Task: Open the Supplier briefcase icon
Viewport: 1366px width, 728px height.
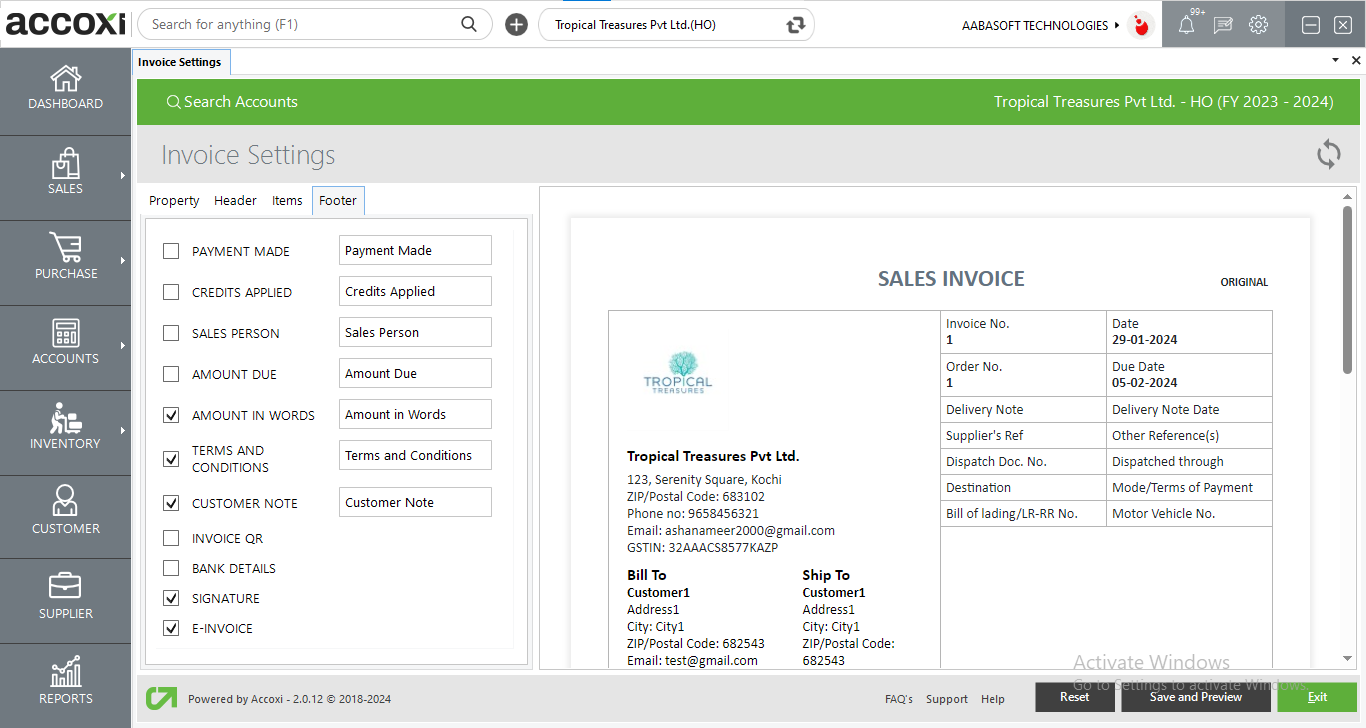Action: pyautogui.click(x=66, y=586)
